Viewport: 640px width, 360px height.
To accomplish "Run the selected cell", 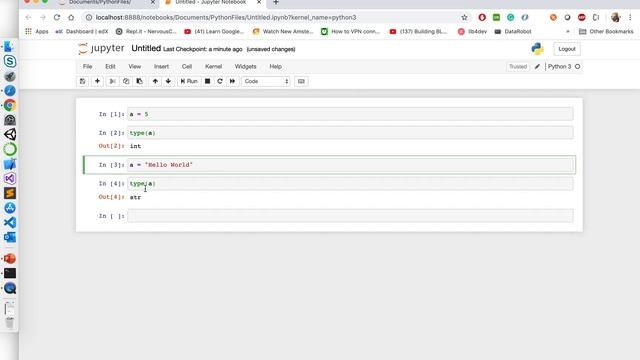I will (x=189, y=81).
